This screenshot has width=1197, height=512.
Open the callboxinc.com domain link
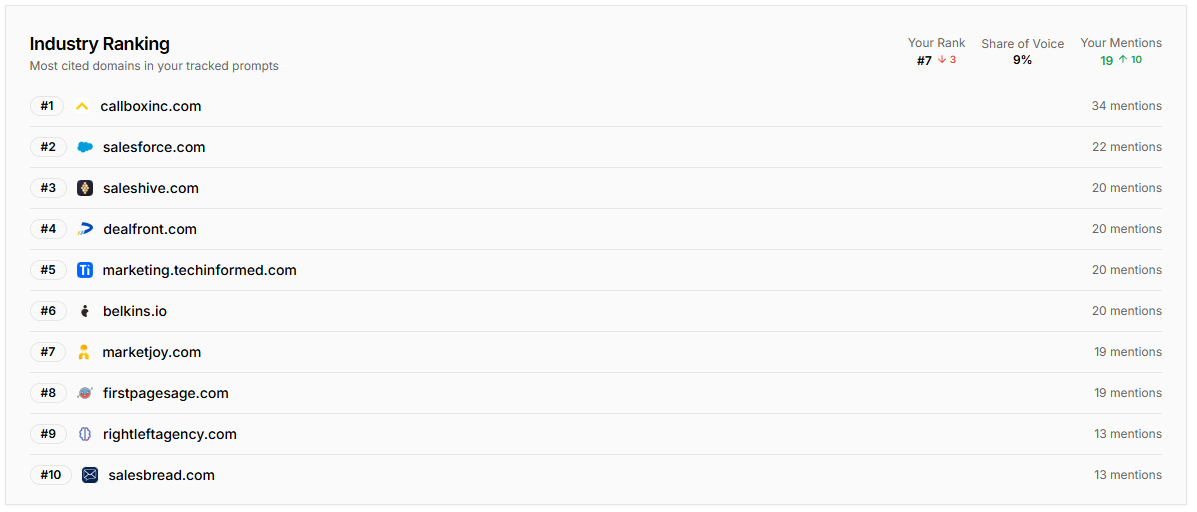(x=151, y=106)
